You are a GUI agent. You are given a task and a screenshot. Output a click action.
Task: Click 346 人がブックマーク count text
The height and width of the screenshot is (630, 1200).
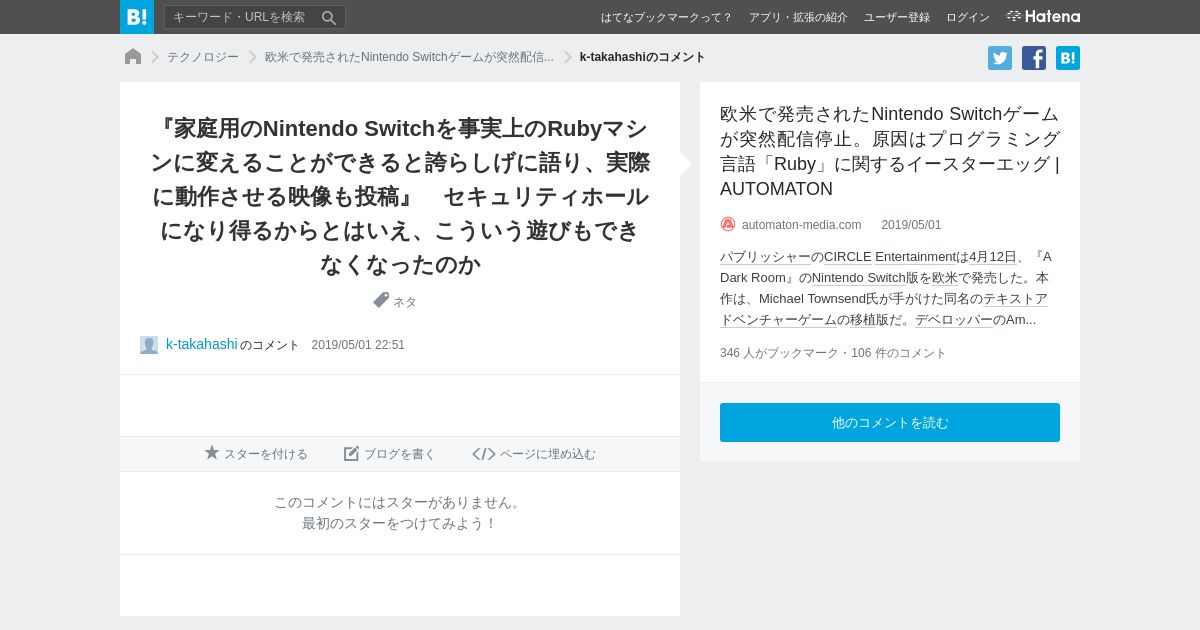click(779, 353)
